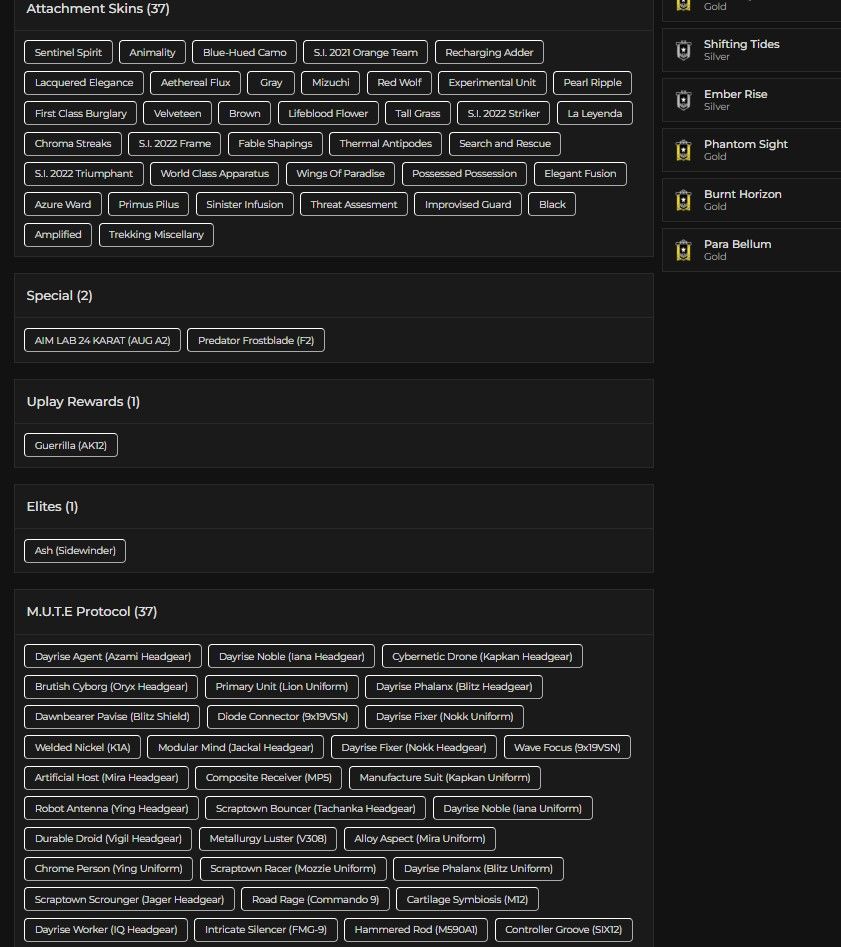
Task: Click Scraptown Racer (Mozzie Uniform)
Action: (293, 868)
